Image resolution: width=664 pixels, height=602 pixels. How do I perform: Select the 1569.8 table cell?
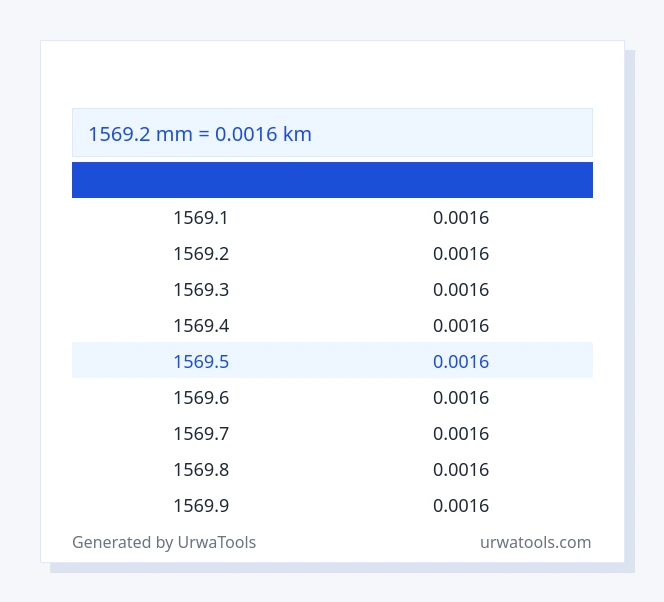[x=201, y=469]
